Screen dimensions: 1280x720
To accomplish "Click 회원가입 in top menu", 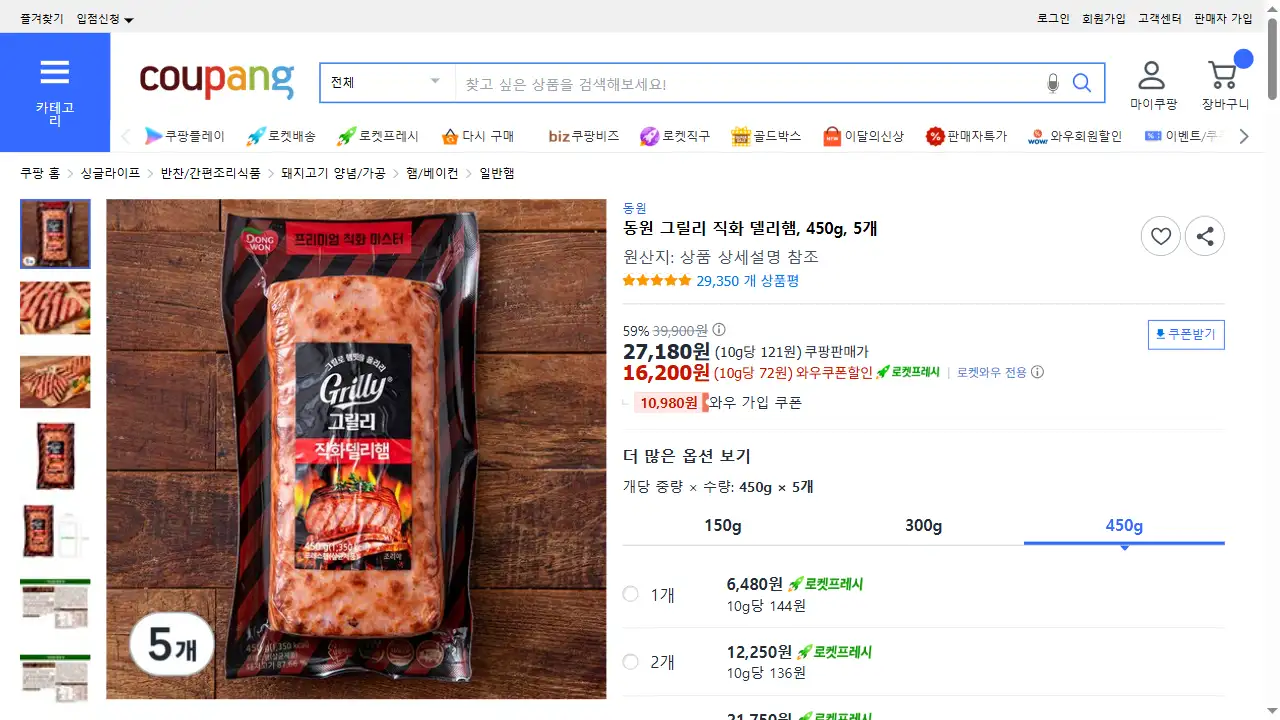I will coord(1104,19).
